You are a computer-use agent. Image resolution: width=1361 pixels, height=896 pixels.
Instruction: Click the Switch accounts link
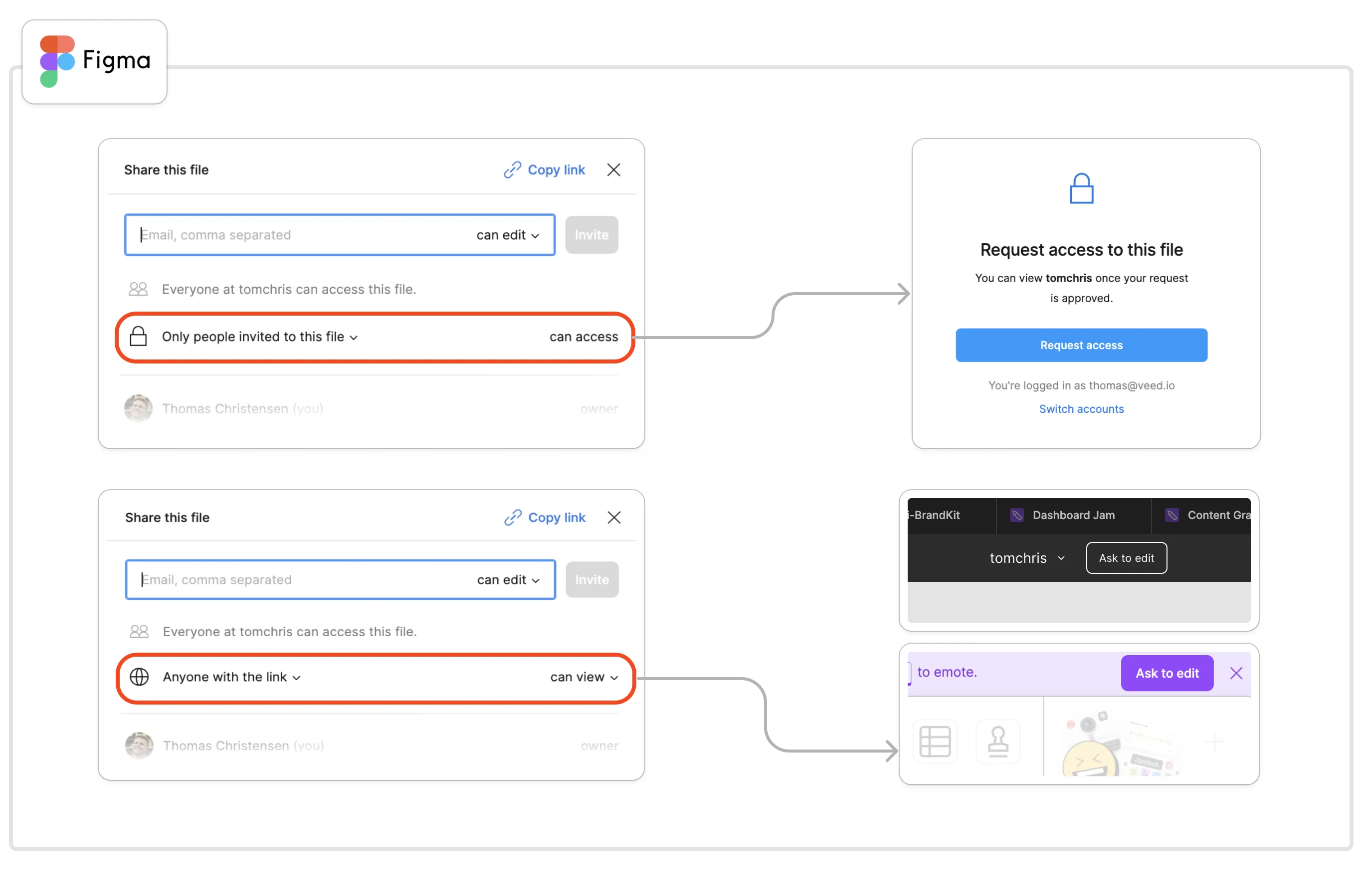(x=1081, y=409)
